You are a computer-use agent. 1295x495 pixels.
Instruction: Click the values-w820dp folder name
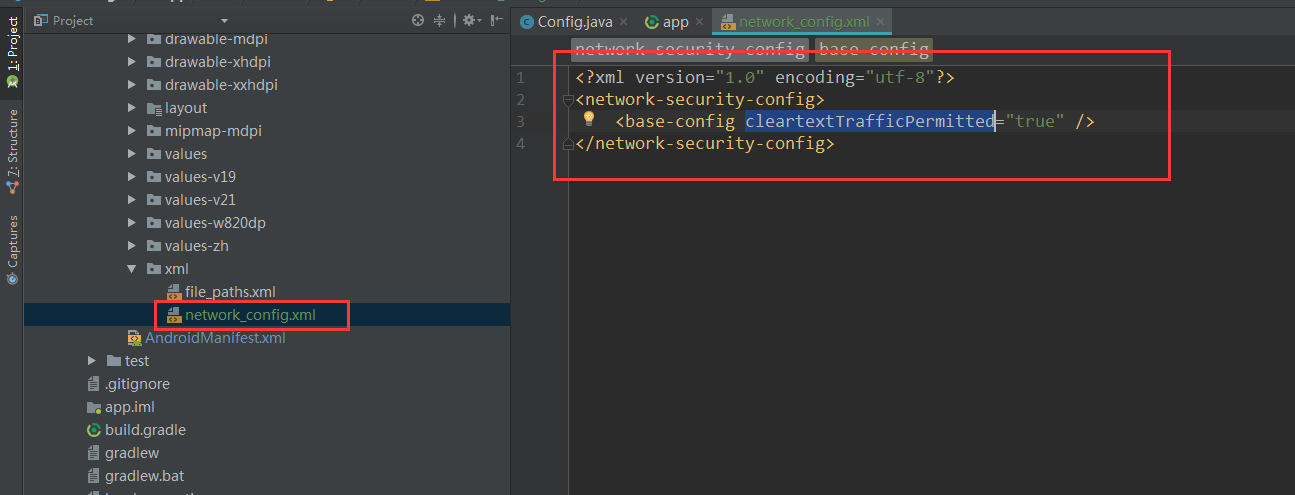[x=215, y=223]
